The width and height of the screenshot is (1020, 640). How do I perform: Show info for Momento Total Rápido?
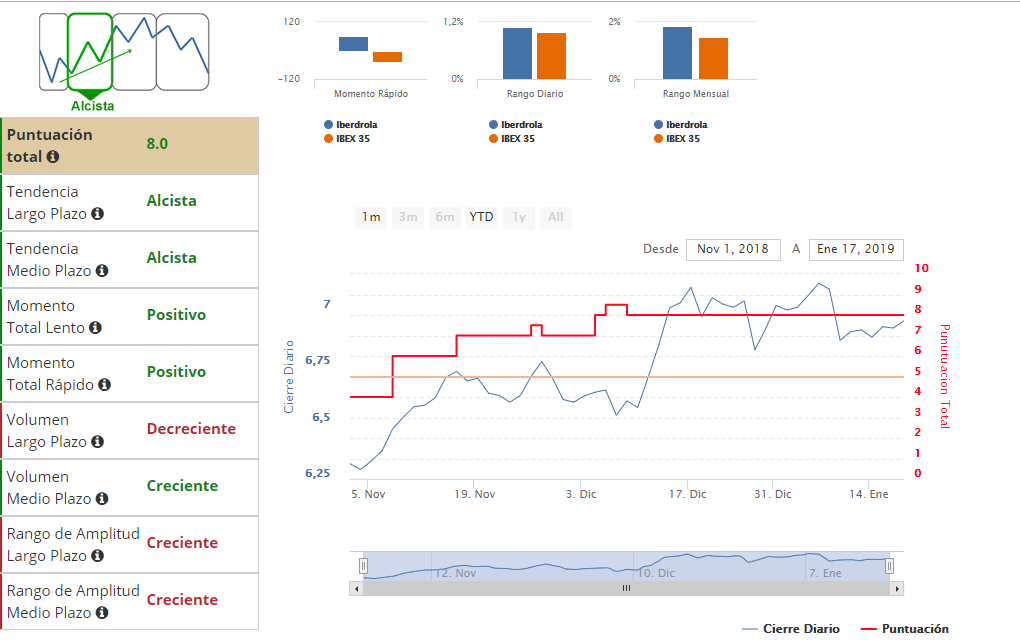tap(105, 384)
